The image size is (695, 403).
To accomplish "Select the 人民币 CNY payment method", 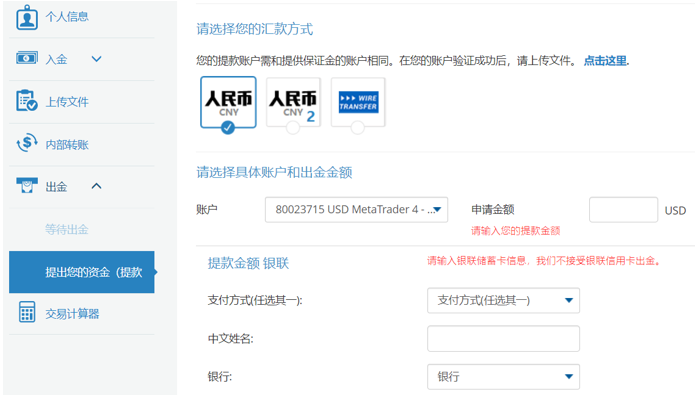I will click(x=227, y=103).
